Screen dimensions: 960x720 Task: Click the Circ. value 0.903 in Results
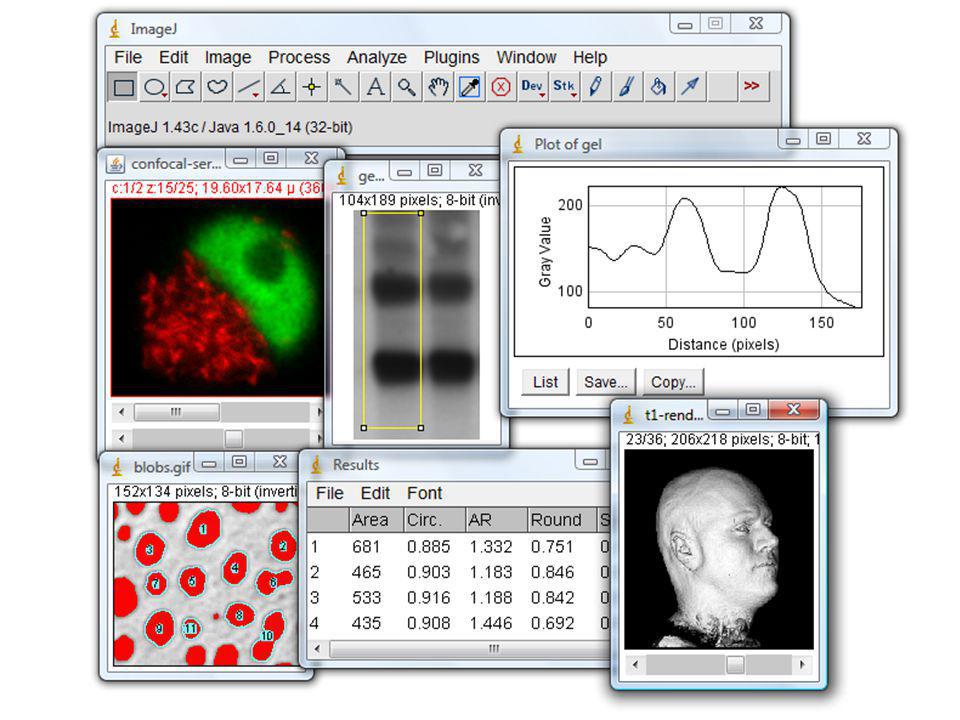(x=429, y=572)
